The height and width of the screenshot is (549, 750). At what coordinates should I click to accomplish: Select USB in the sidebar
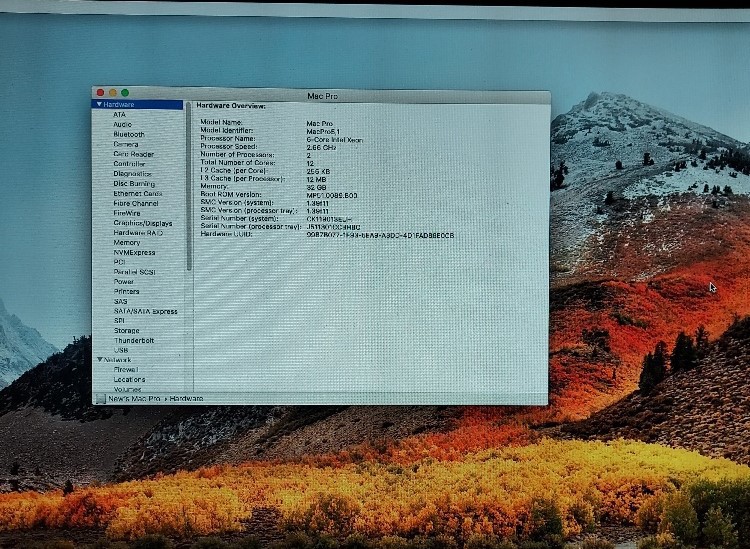tap(121, 350)
